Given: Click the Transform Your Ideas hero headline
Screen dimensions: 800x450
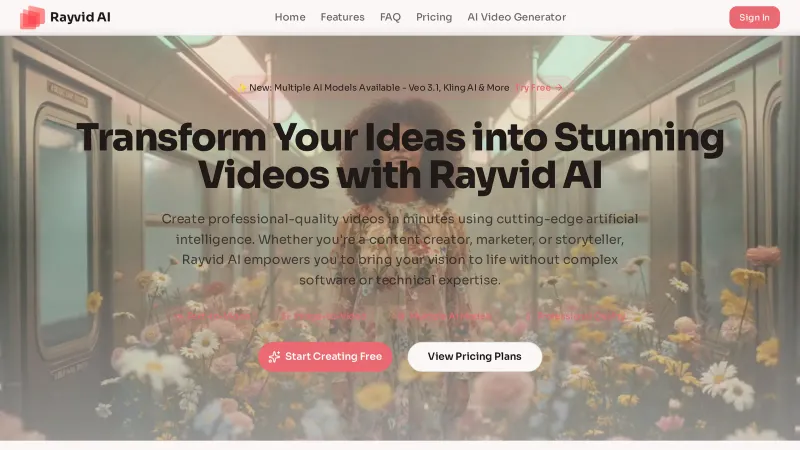Looking at the screenshot, I should [x=400, y=156].
